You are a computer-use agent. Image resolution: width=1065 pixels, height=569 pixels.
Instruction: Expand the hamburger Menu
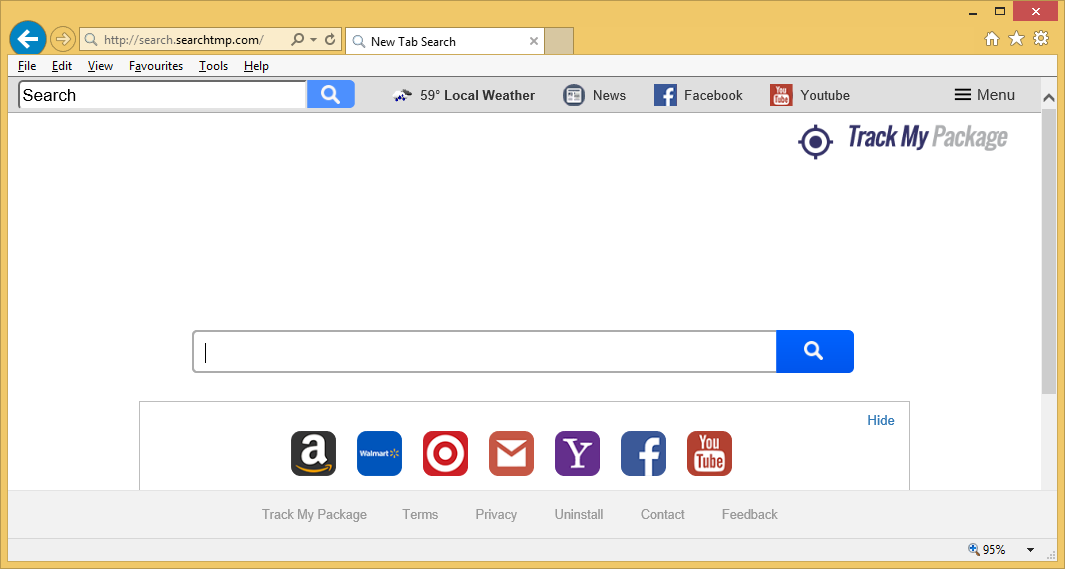click(x=985, y=95)
